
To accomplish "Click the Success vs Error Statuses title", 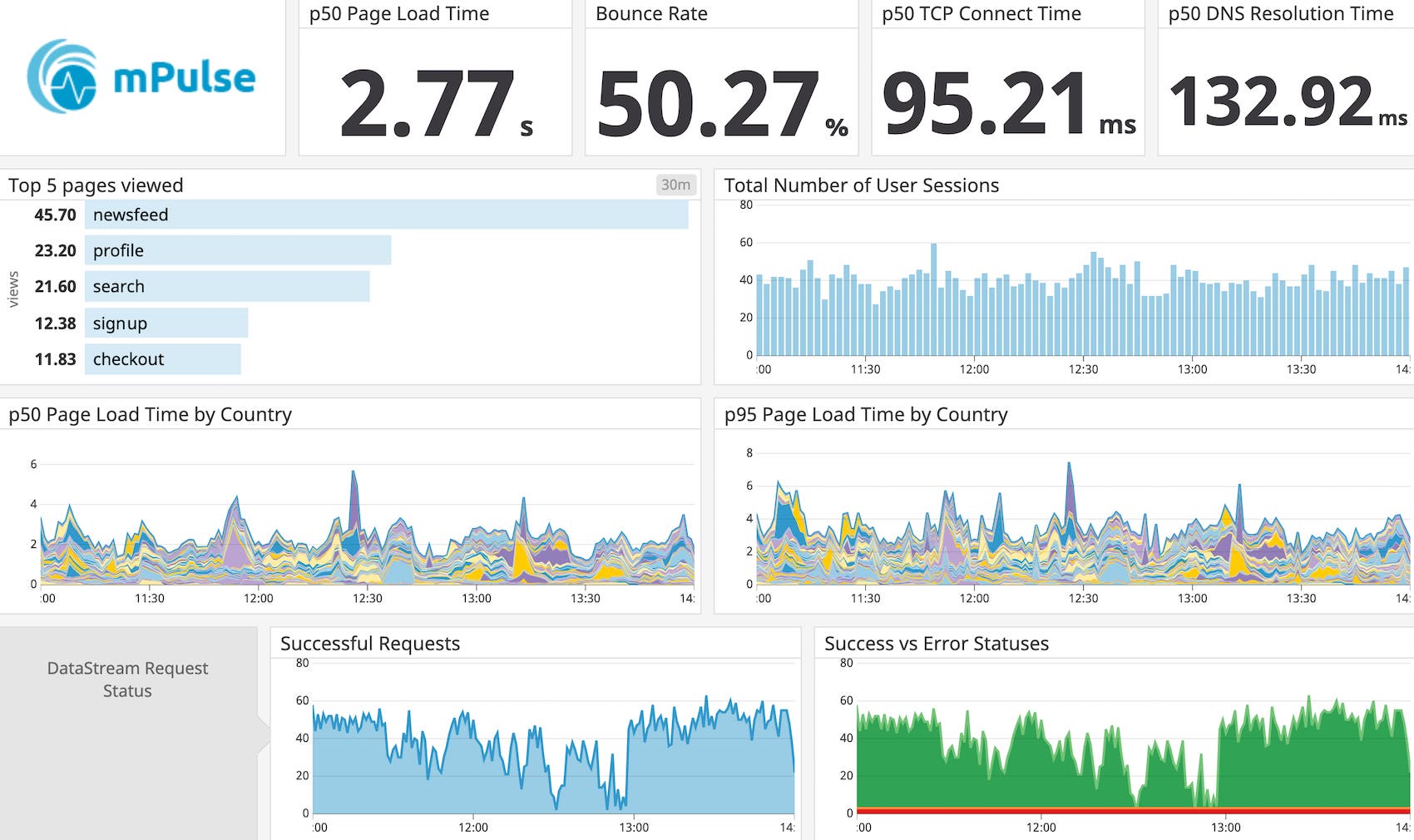I will (x=936, y=643).
